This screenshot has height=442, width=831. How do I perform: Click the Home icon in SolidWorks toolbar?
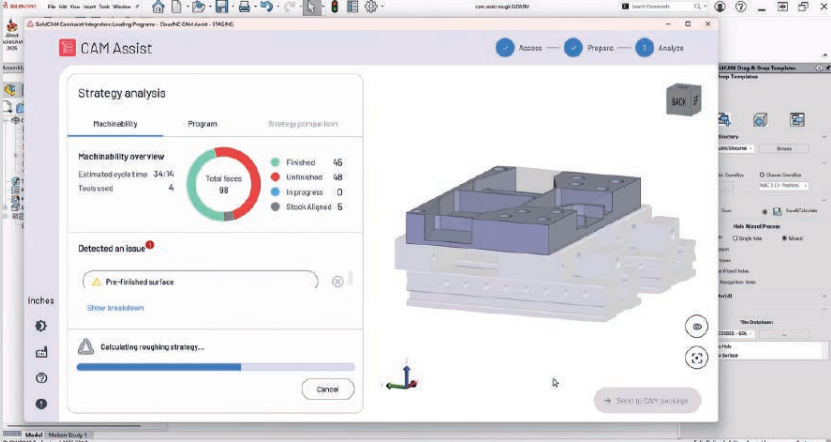coord(158,7)
